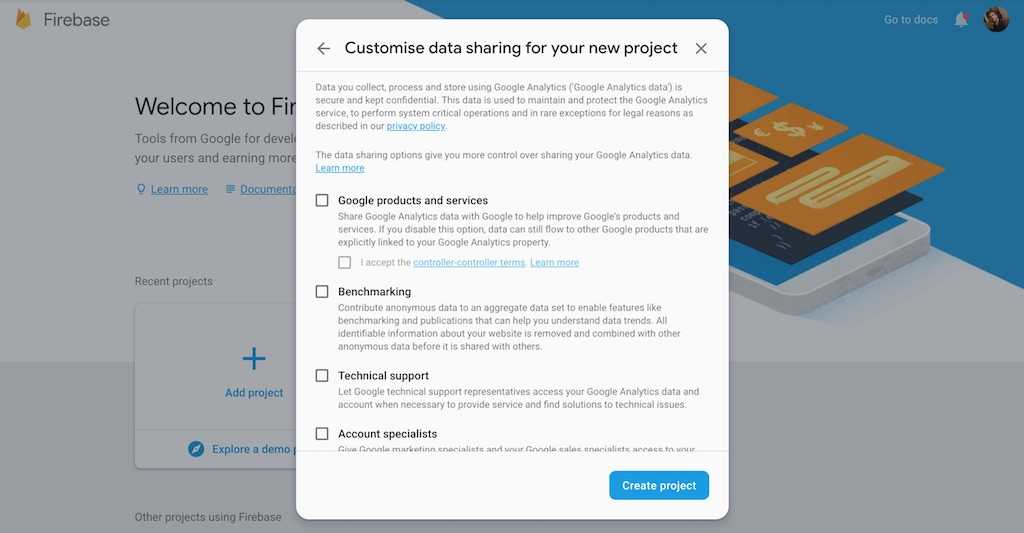Open the notifications bell
Image resolution: width=1024 pixels, height=533 pixels.
click(x=961, y=19)
